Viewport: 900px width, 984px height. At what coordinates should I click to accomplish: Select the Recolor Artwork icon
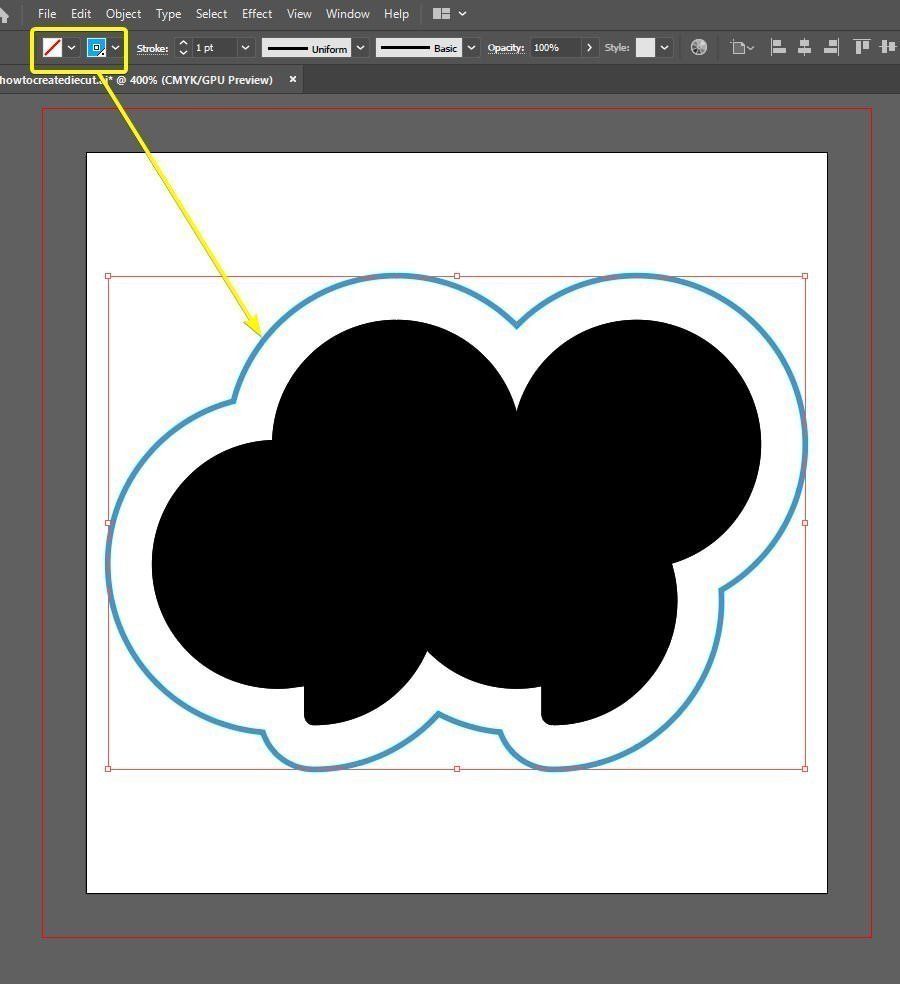pos(698,47)
